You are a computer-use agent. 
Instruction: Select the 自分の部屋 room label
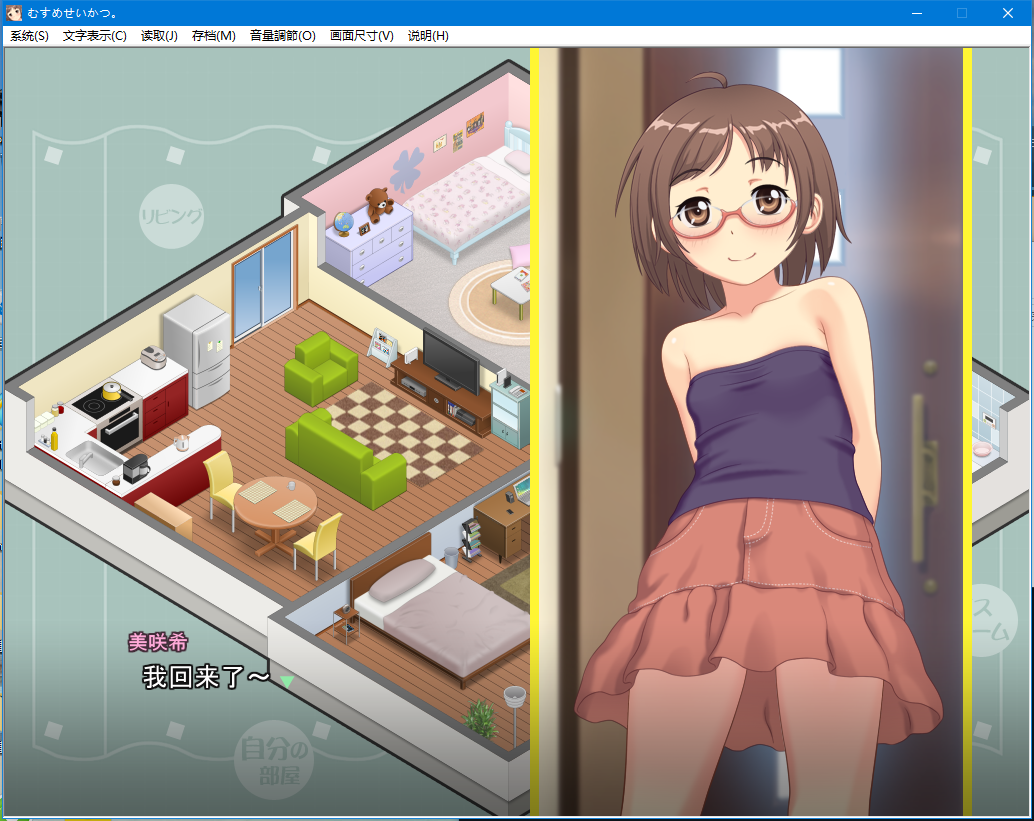point(274,760)
